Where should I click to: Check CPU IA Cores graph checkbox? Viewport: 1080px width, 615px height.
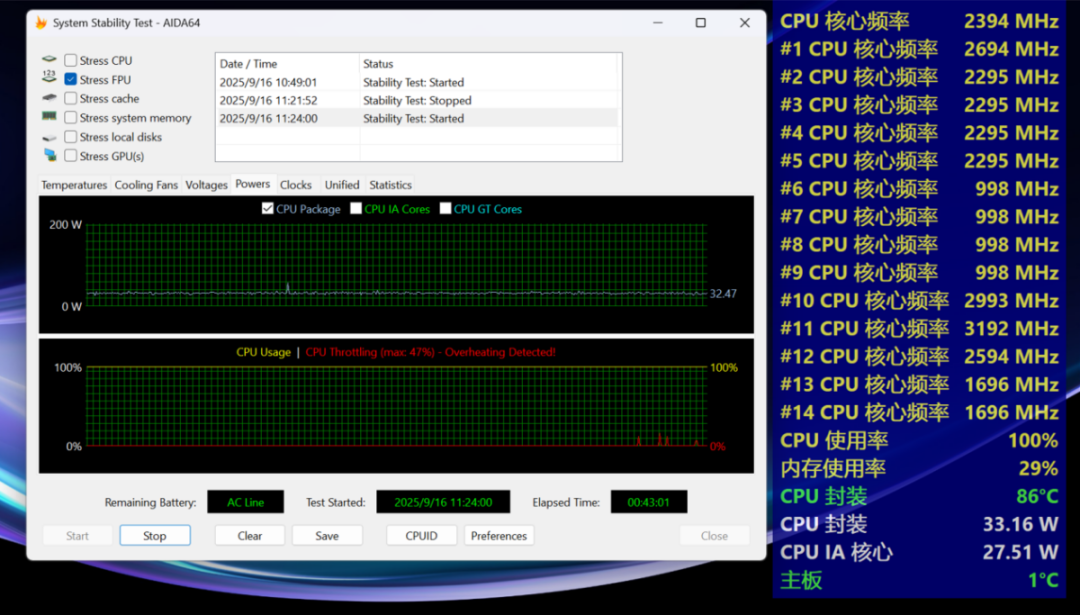pyautogui.click(x=355, y=209)
